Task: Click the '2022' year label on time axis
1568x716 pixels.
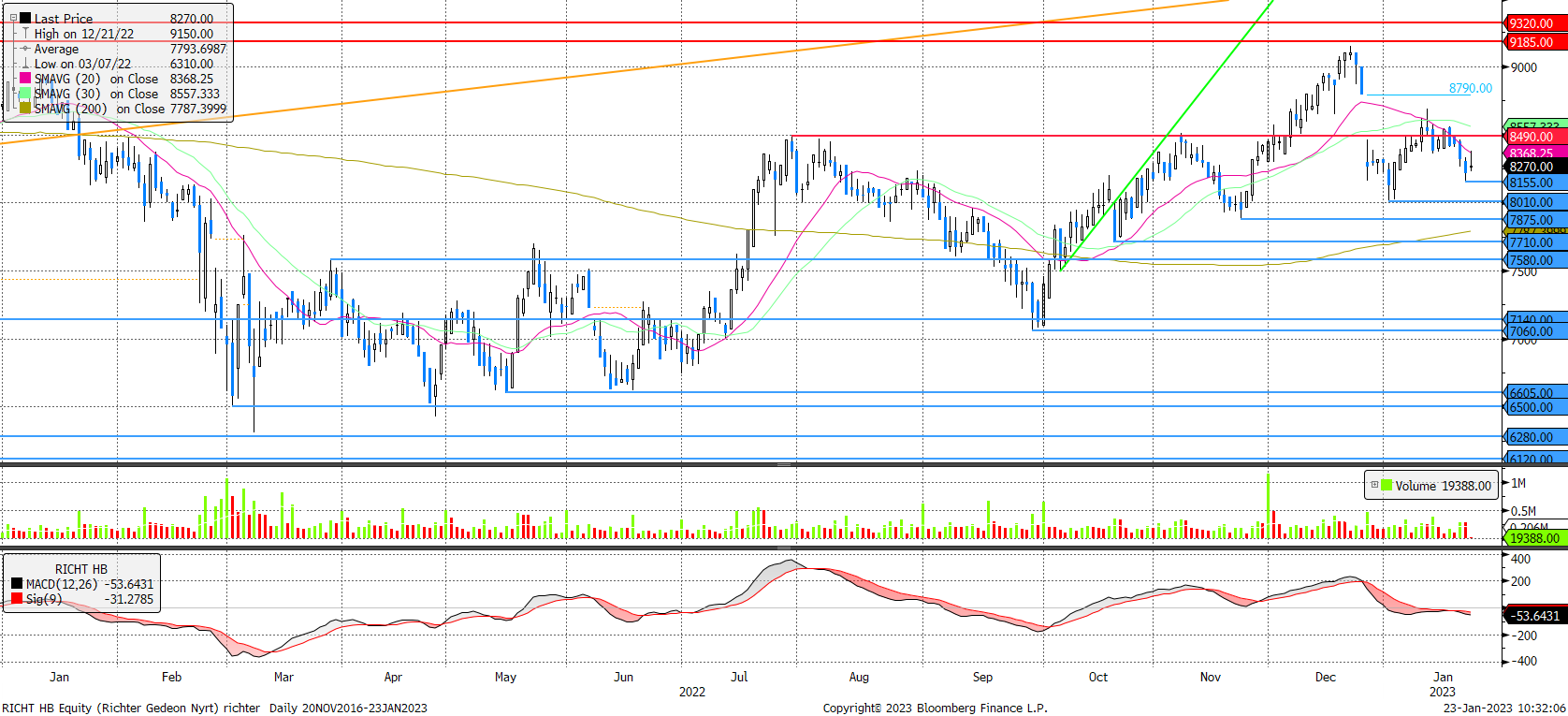Action: [x=692, y=692]
